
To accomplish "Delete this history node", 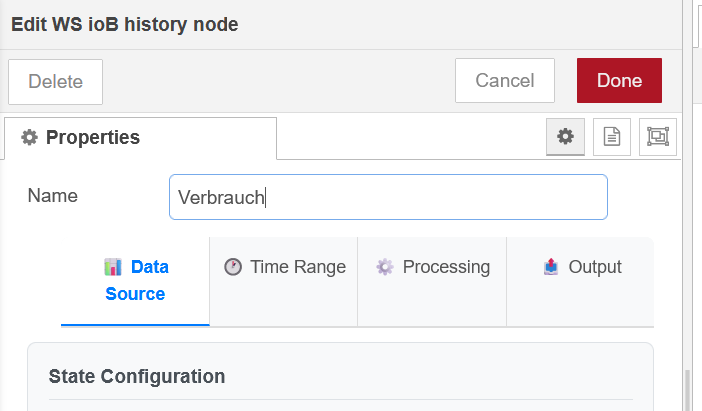I will pyautogui.click(x=56, y=82).
